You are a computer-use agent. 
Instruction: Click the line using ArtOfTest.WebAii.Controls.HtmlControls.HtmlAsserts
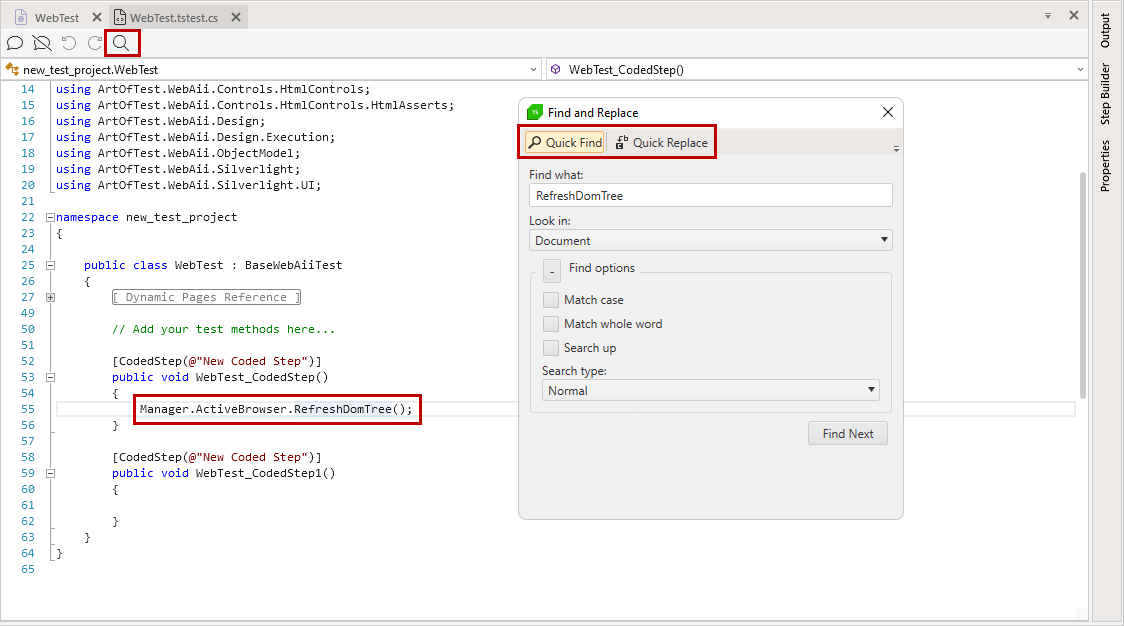pyautogui.click(x=255, y=105)
